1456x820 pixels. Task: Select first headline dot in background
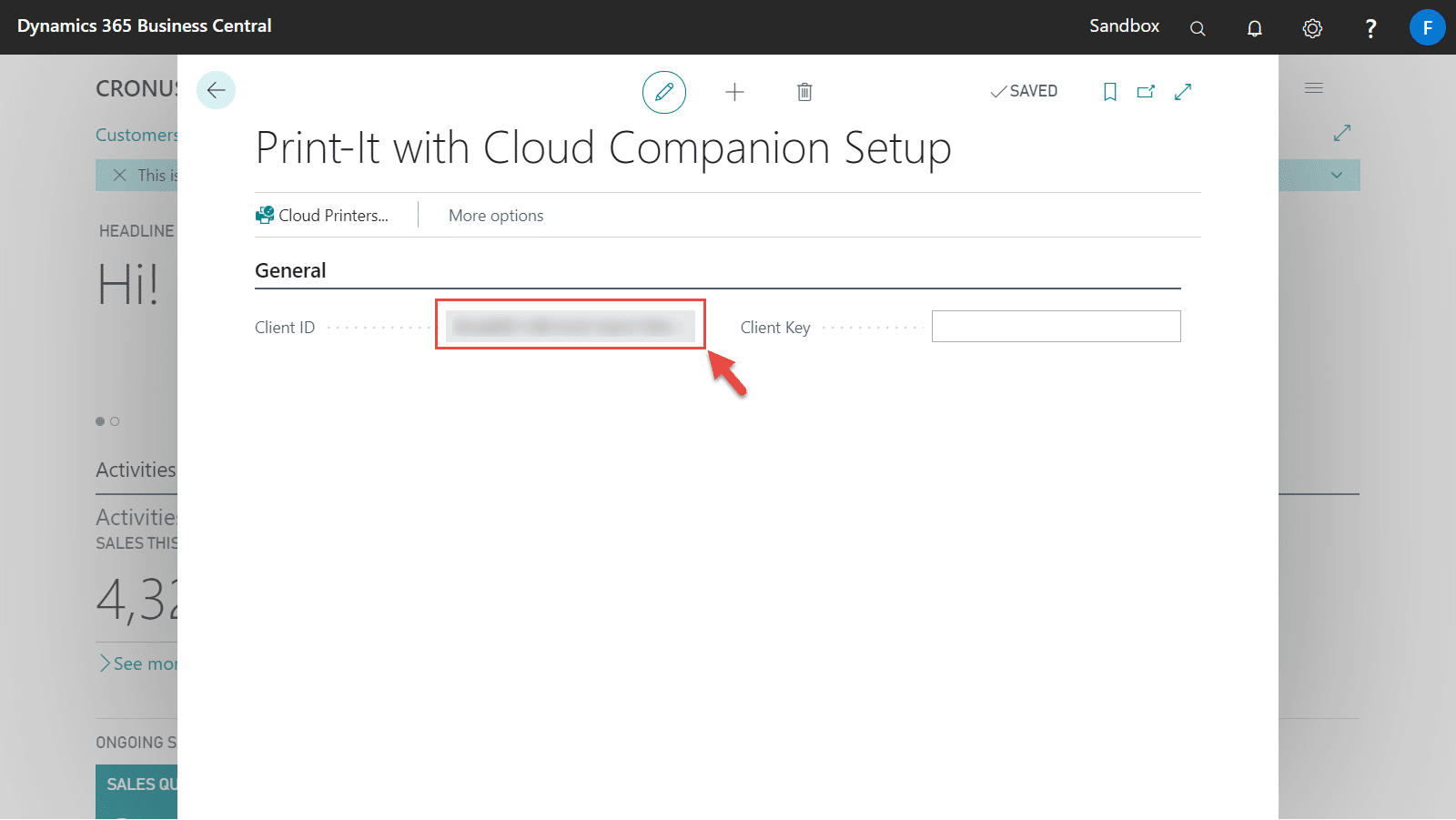click(100, 421)
